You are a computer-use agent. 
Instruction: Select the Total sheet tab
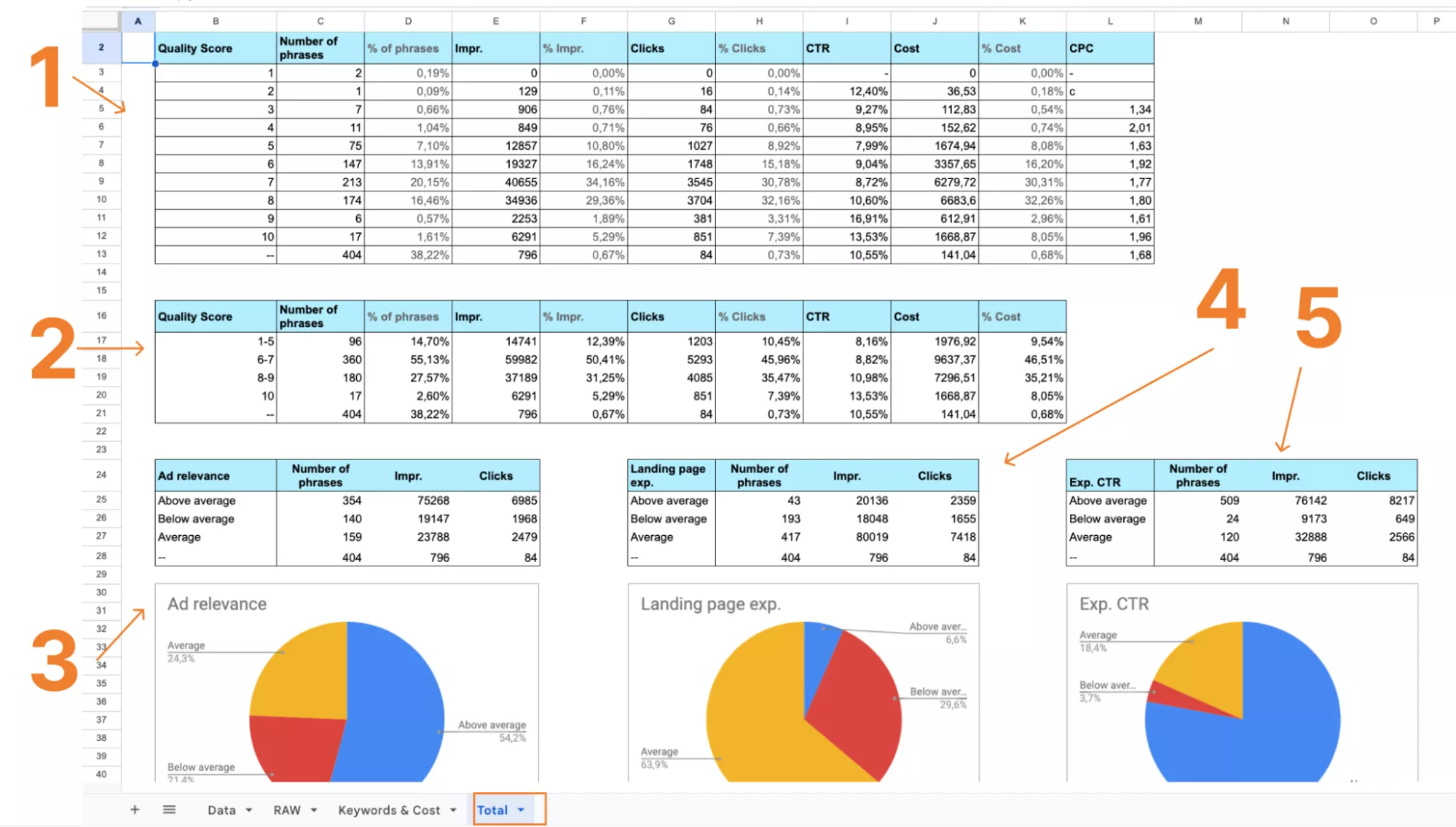tap(492, 810)
